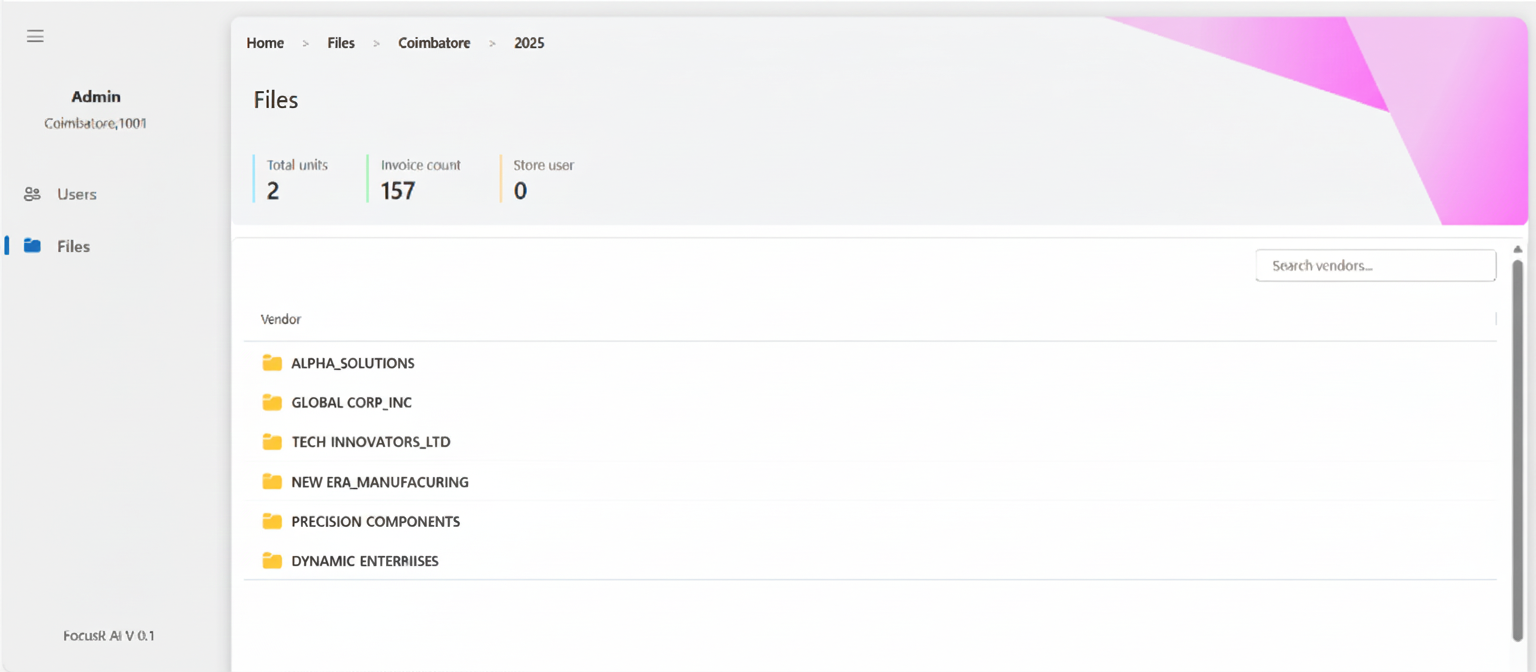Navigate to Files breadcrumb link
Screen dimensions: 1536x672
pyautogui.click(x=341, y=43)
